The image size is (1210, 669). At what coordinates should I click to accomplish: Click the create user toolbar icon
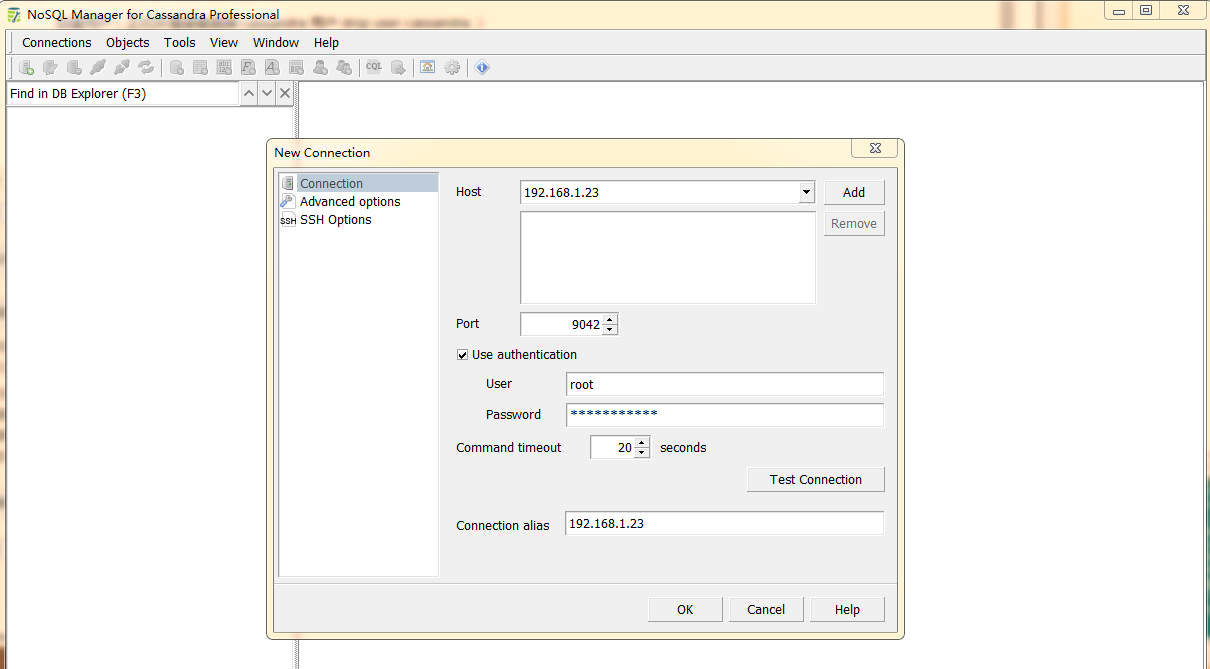(320, 68)
